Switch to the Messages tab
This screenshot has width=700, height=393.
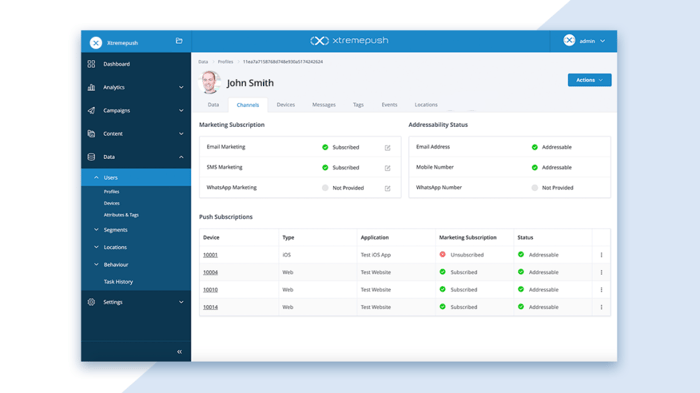tap(324, 105)
